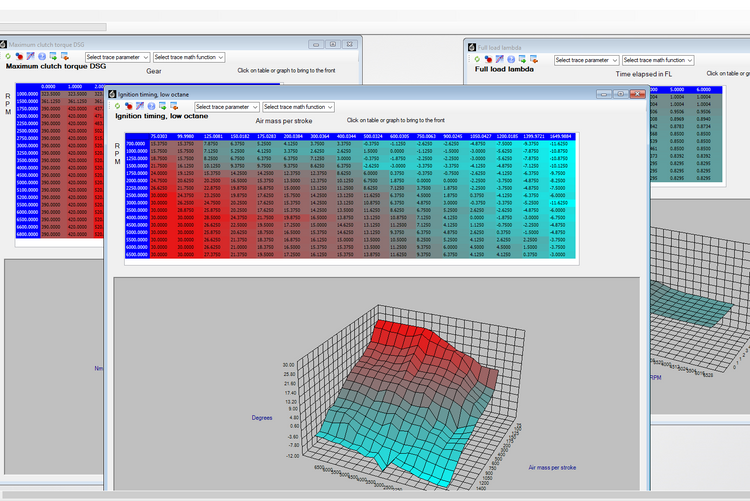Click the 'Full load lambda' title bar text
Screen dimensions: 750x501
pyautogui.click(x=499, y=47)
